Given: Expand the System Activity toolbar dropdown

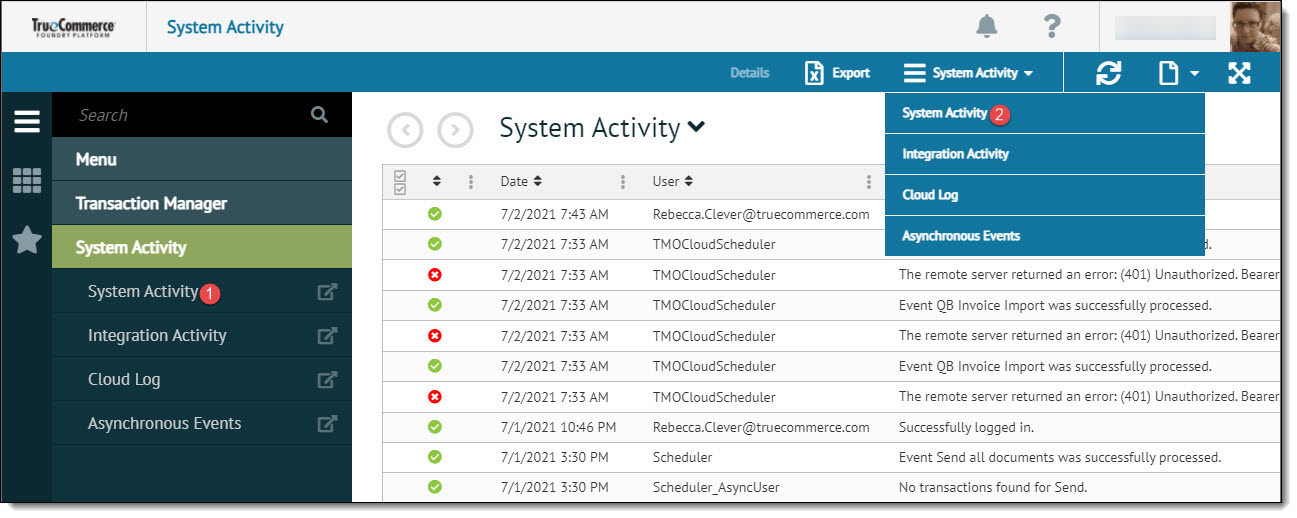Looking at the screenshot, I should click(968, 73).
